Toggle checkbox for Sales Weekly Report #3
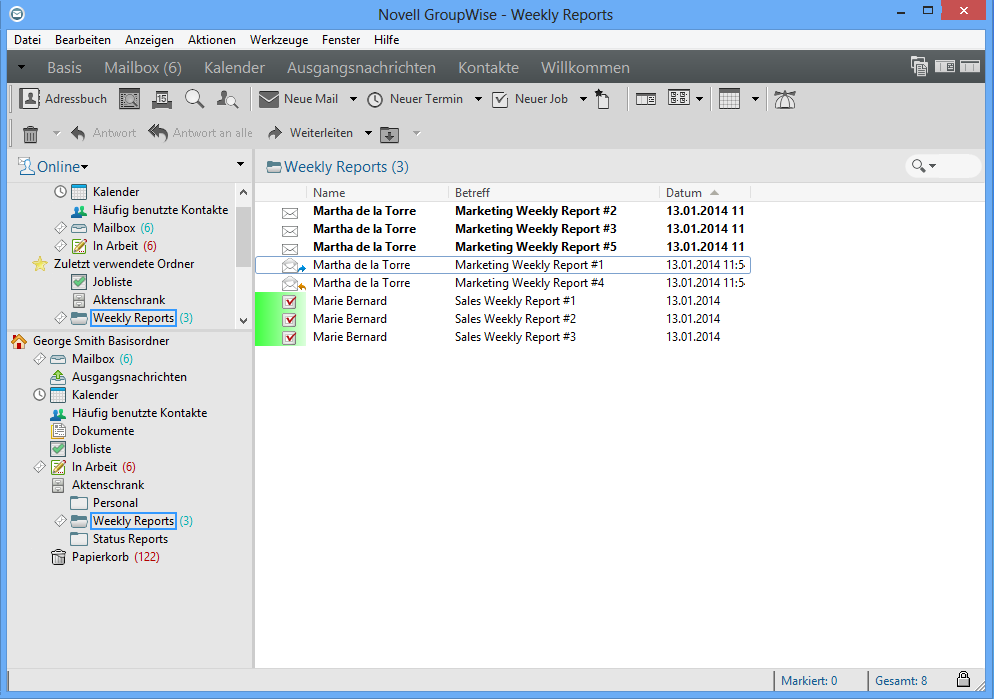Viewport: 994px width, 699px height. [290, 338]
